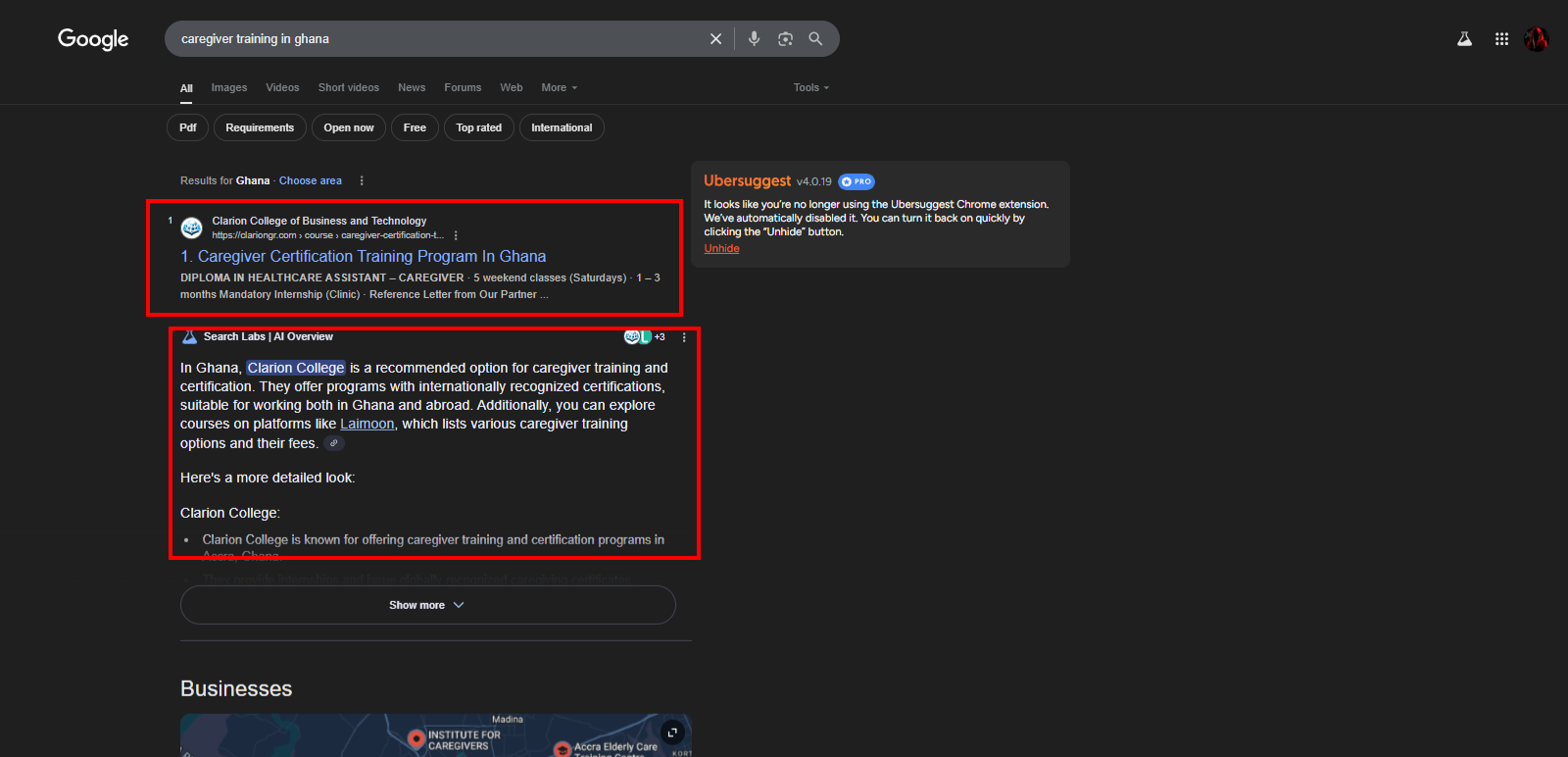Switch to Web tab
This screenshot has width=1568, height=757.
pos(512,88)
